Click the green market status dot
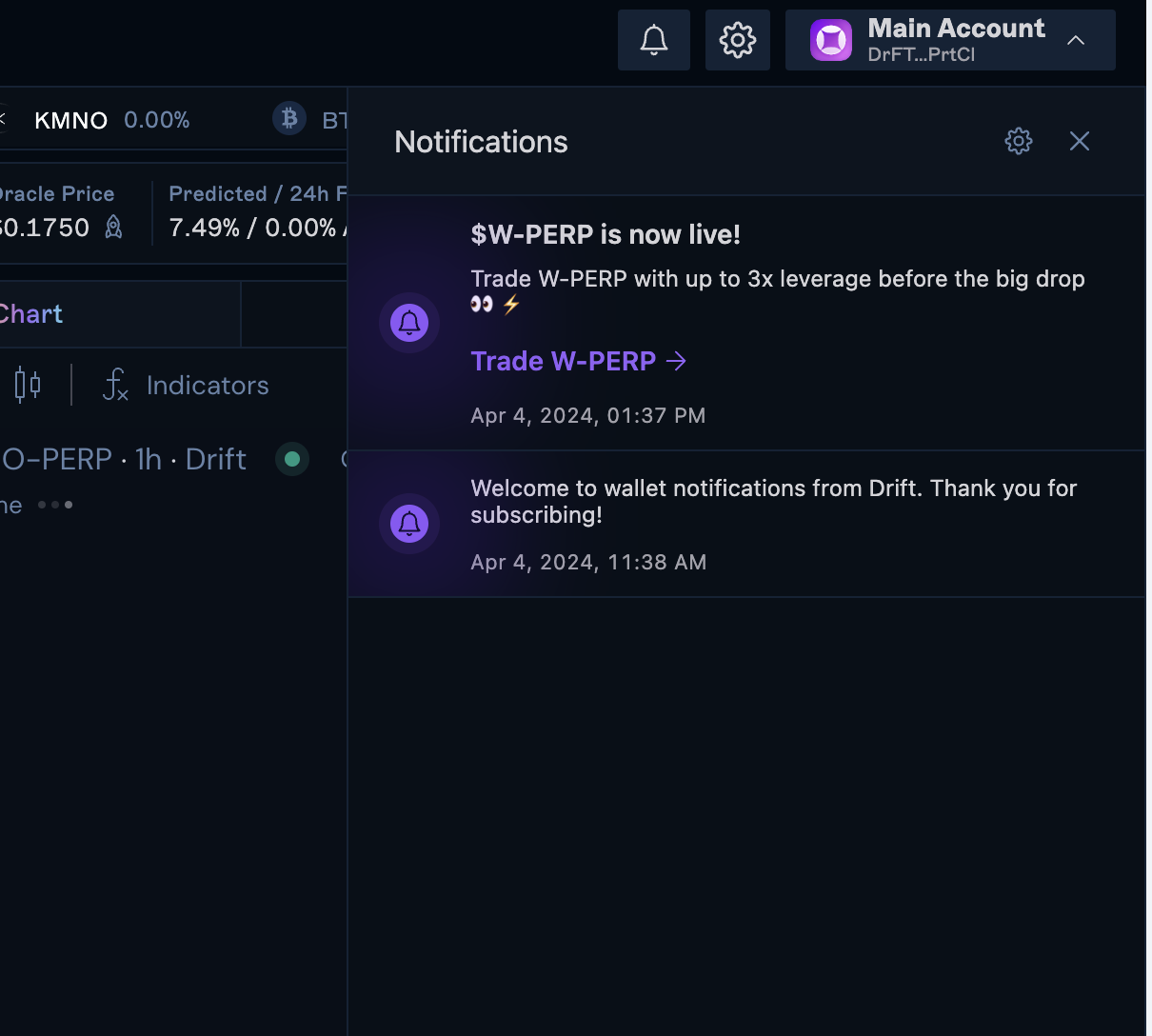Image resolution: width=1152 pixels, height=1036 pixels. (x=292, y=459)
